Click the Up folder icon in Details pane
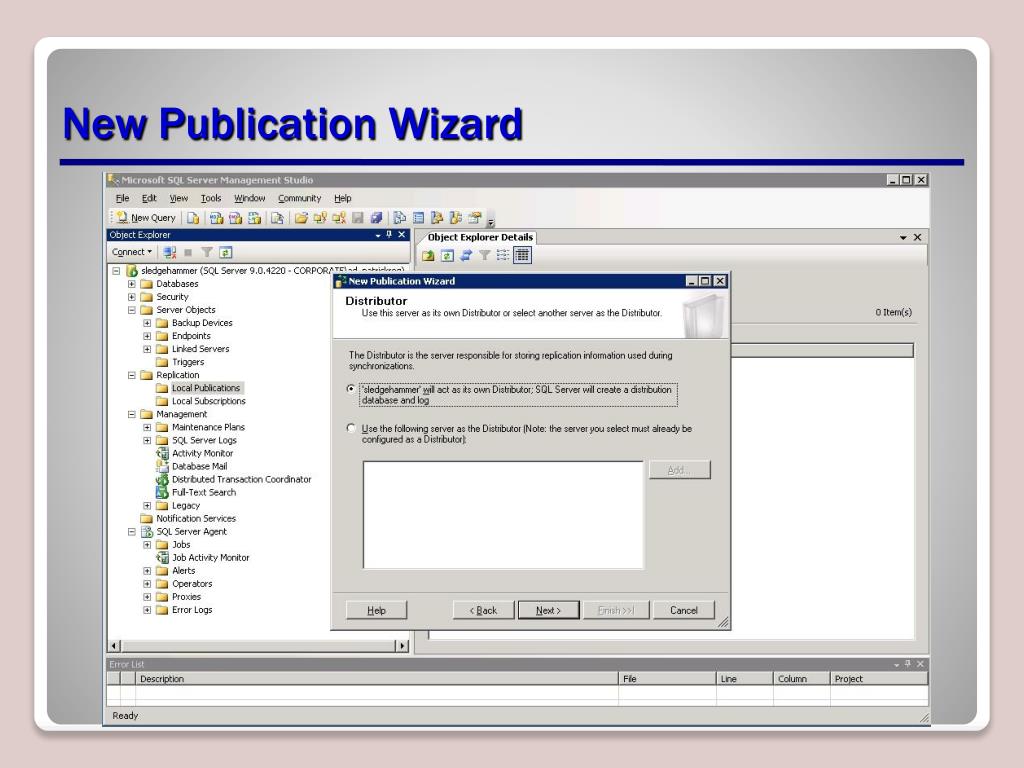This screenshot has width=1024, height=768. (428, 255)
